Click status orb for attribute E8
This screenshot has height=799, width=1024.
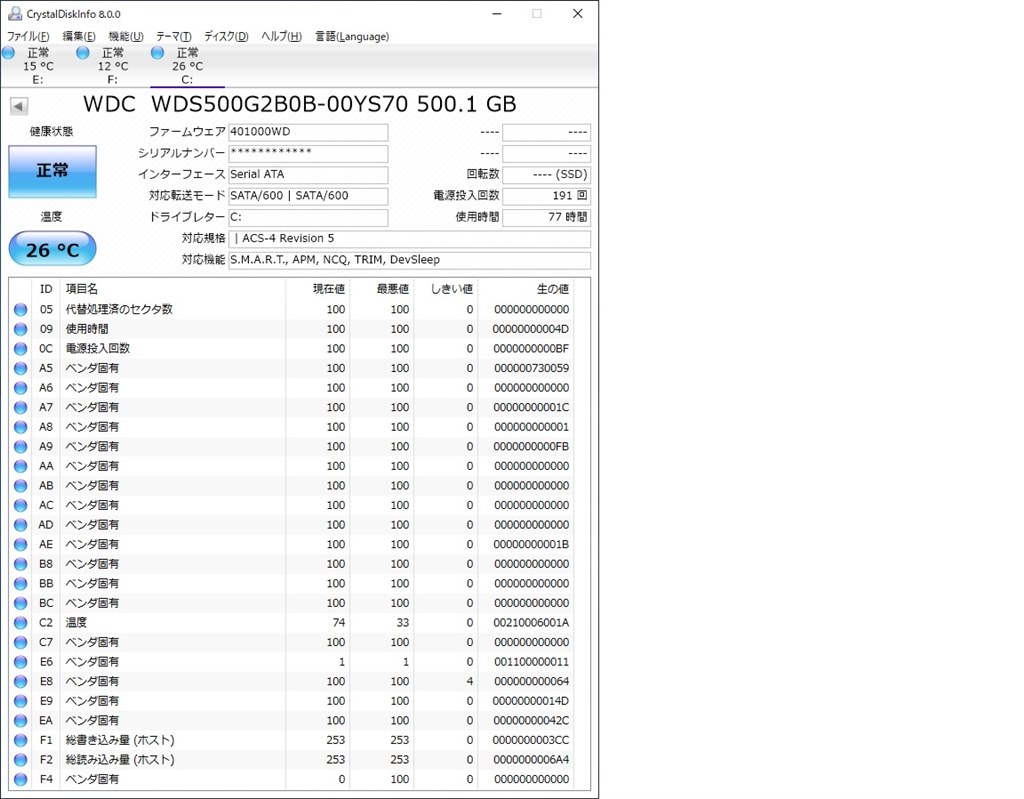tap(21, 682)
